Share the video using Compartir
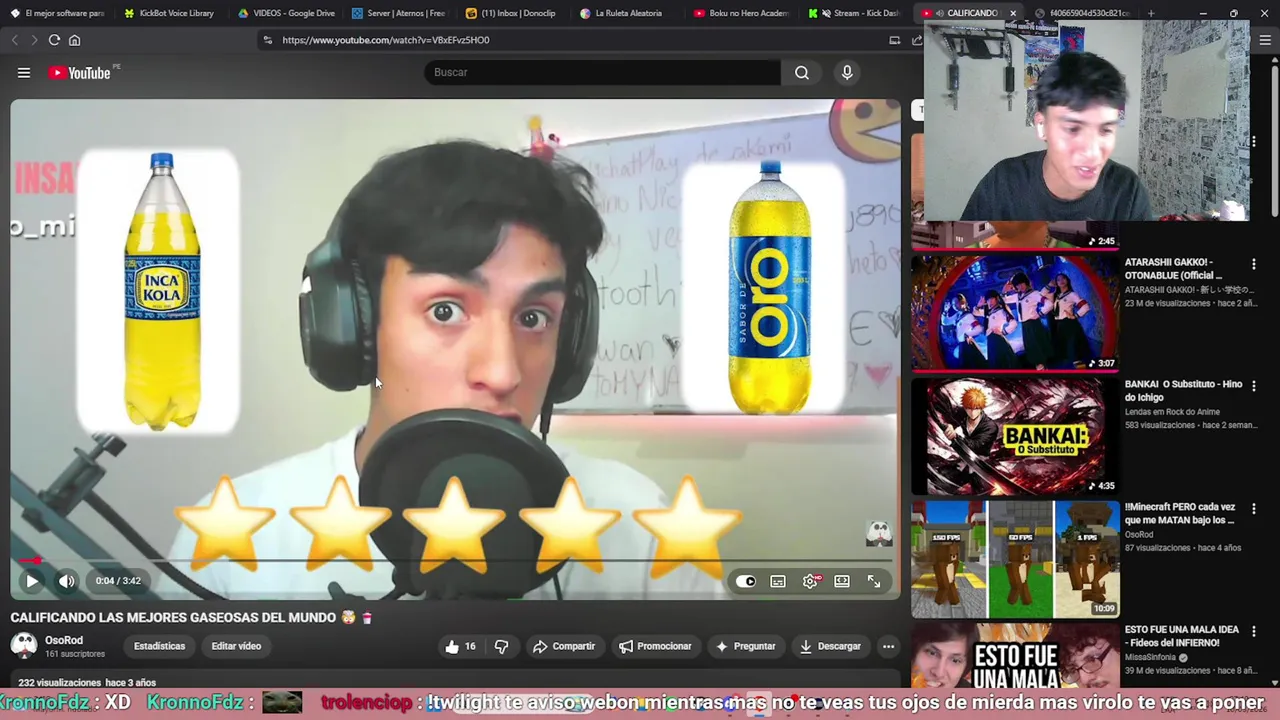The image size is (1280, 720). pos(564,646)
